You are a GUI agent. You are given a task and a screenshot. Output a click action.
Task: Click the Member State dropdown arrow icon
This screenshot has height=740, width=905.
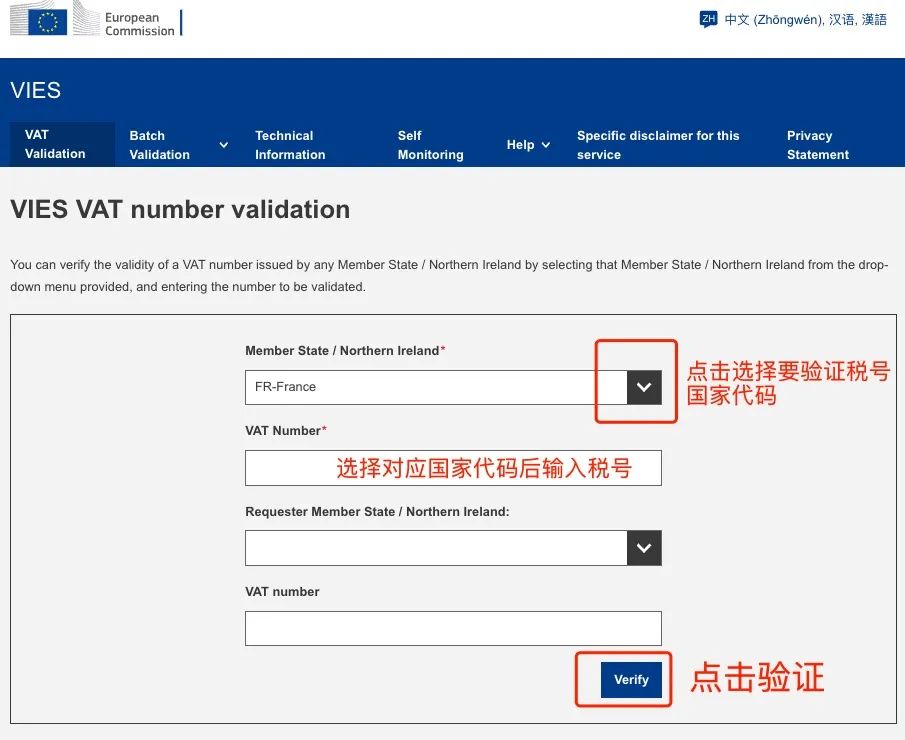644,387
